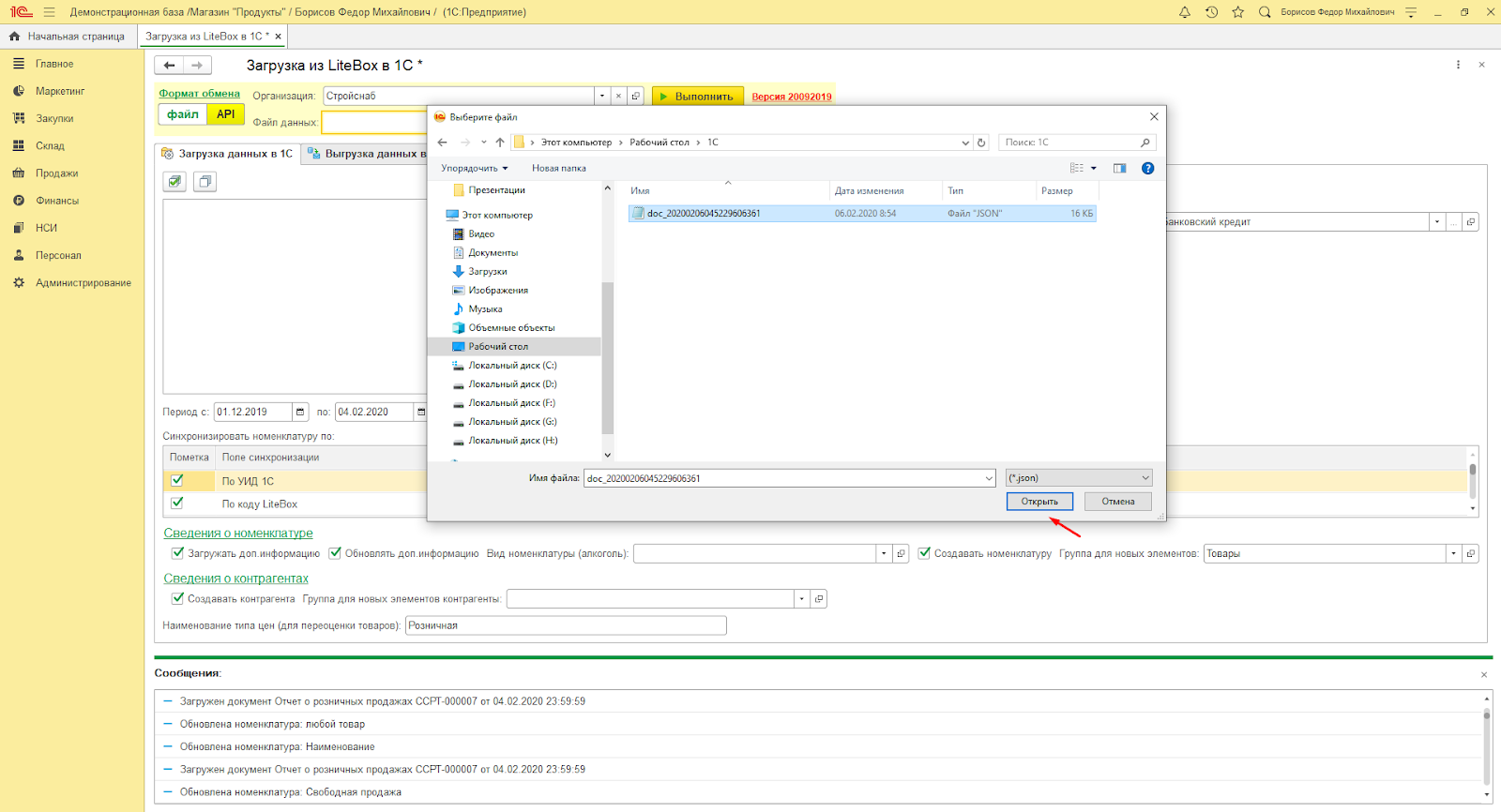1501x812 pixels.
Task: Go up one folder in file dialog
Action: tap(500, 143)
